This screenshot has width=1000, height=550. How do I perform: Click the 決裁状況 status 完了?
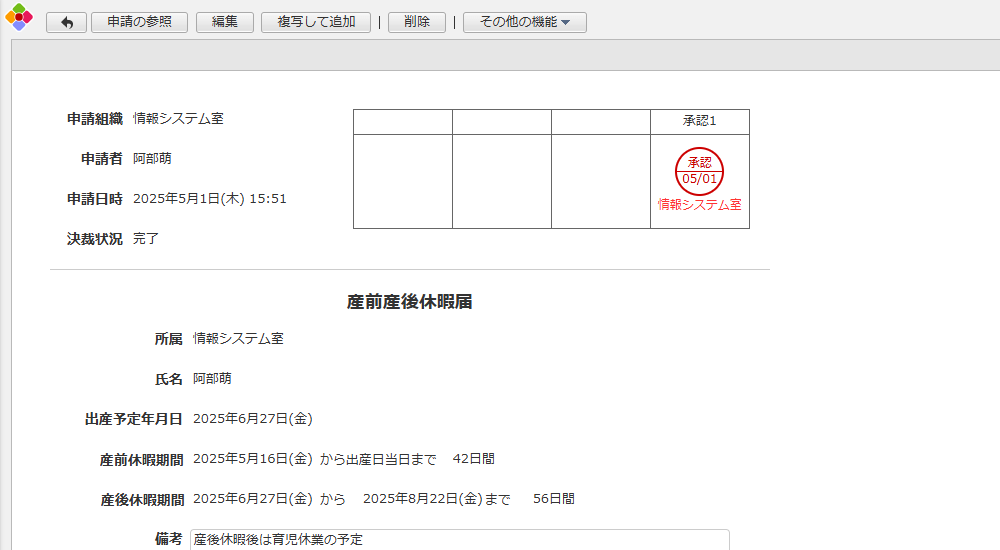146,239
